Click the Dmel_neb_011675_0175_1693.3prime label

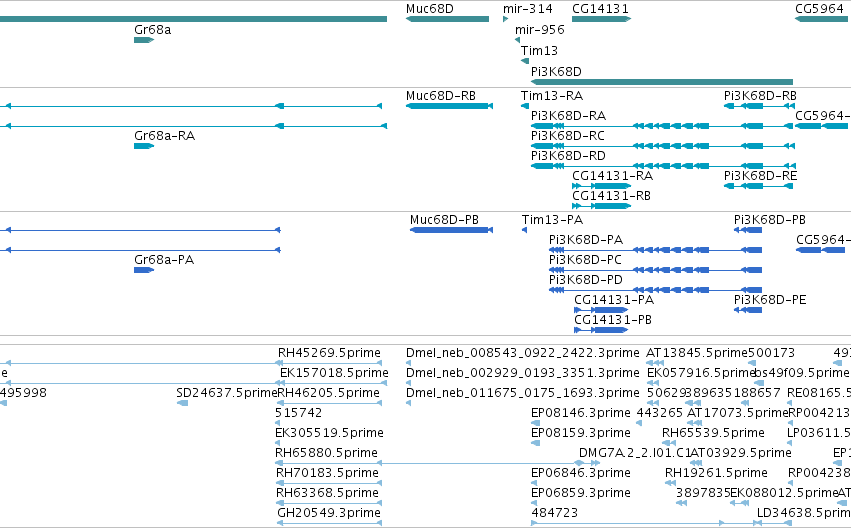(523, 393)
